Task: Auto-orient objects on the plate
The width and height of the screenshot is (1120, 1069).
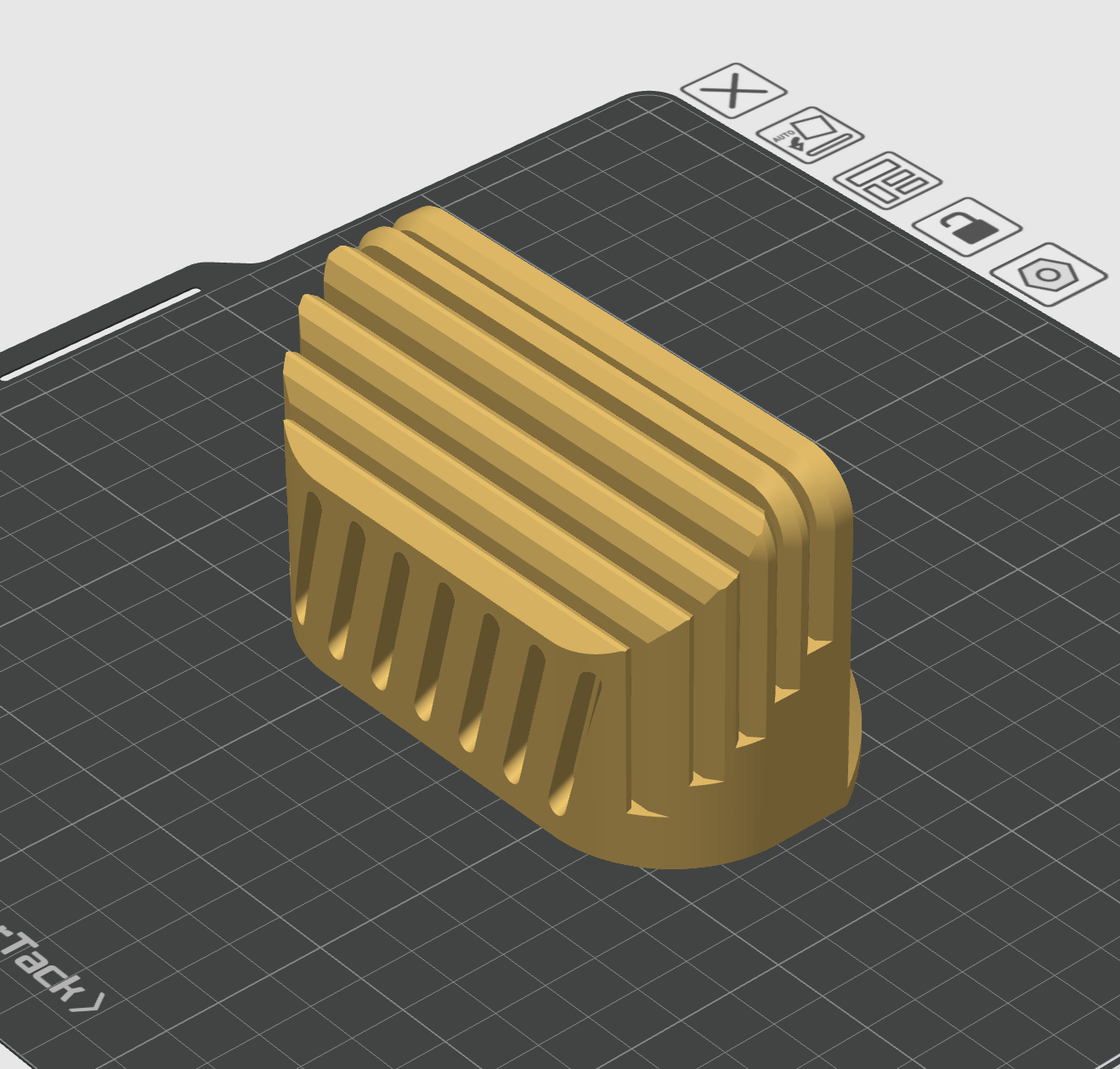Action: point(810,136)
